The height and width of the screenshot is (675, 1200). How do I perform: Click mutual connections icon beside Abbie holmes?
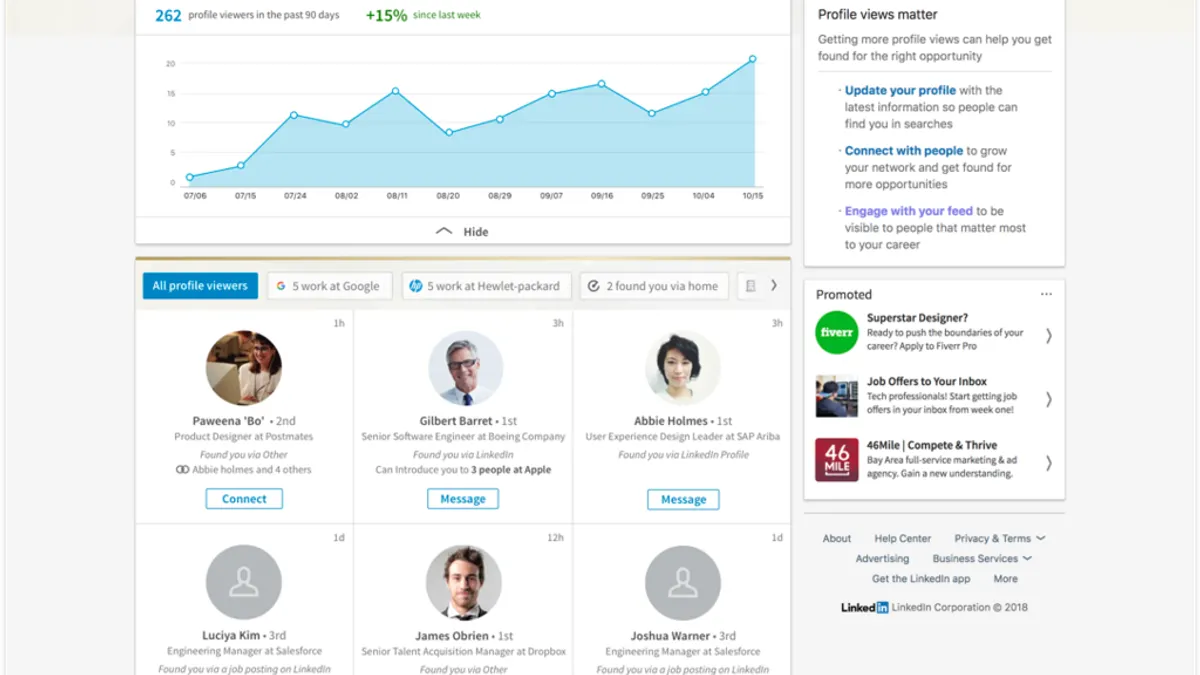[x=182, y=469]
